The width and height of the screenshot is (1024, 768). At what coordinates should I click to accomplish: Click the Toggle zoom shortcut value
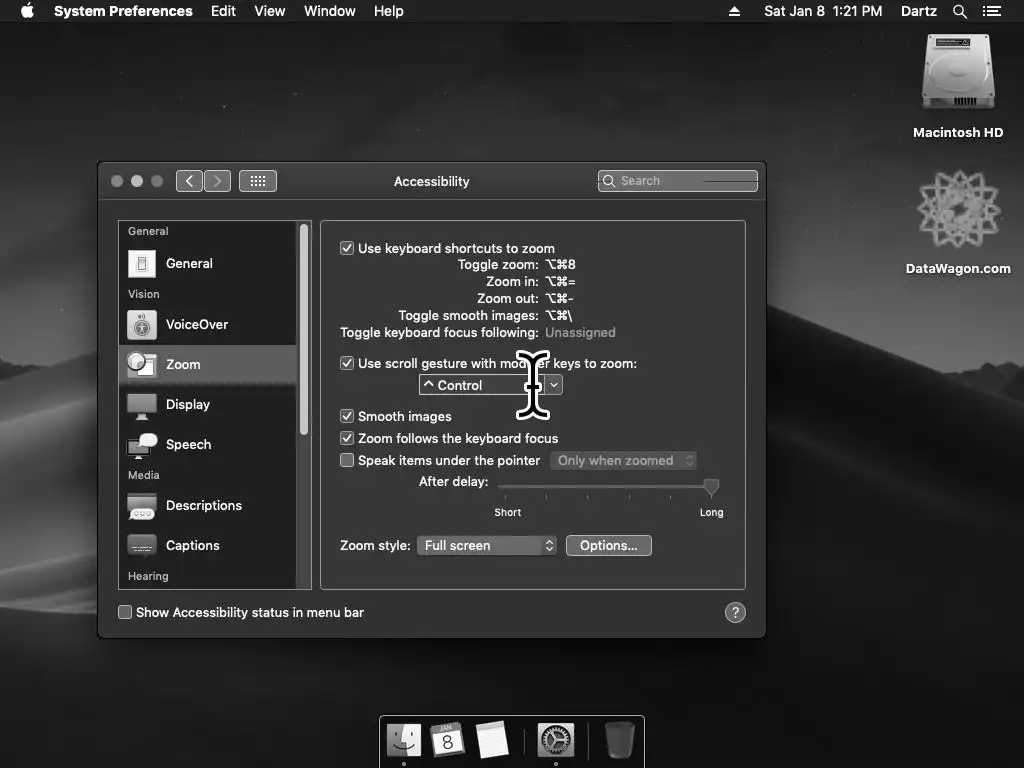(x=560, y=264)
